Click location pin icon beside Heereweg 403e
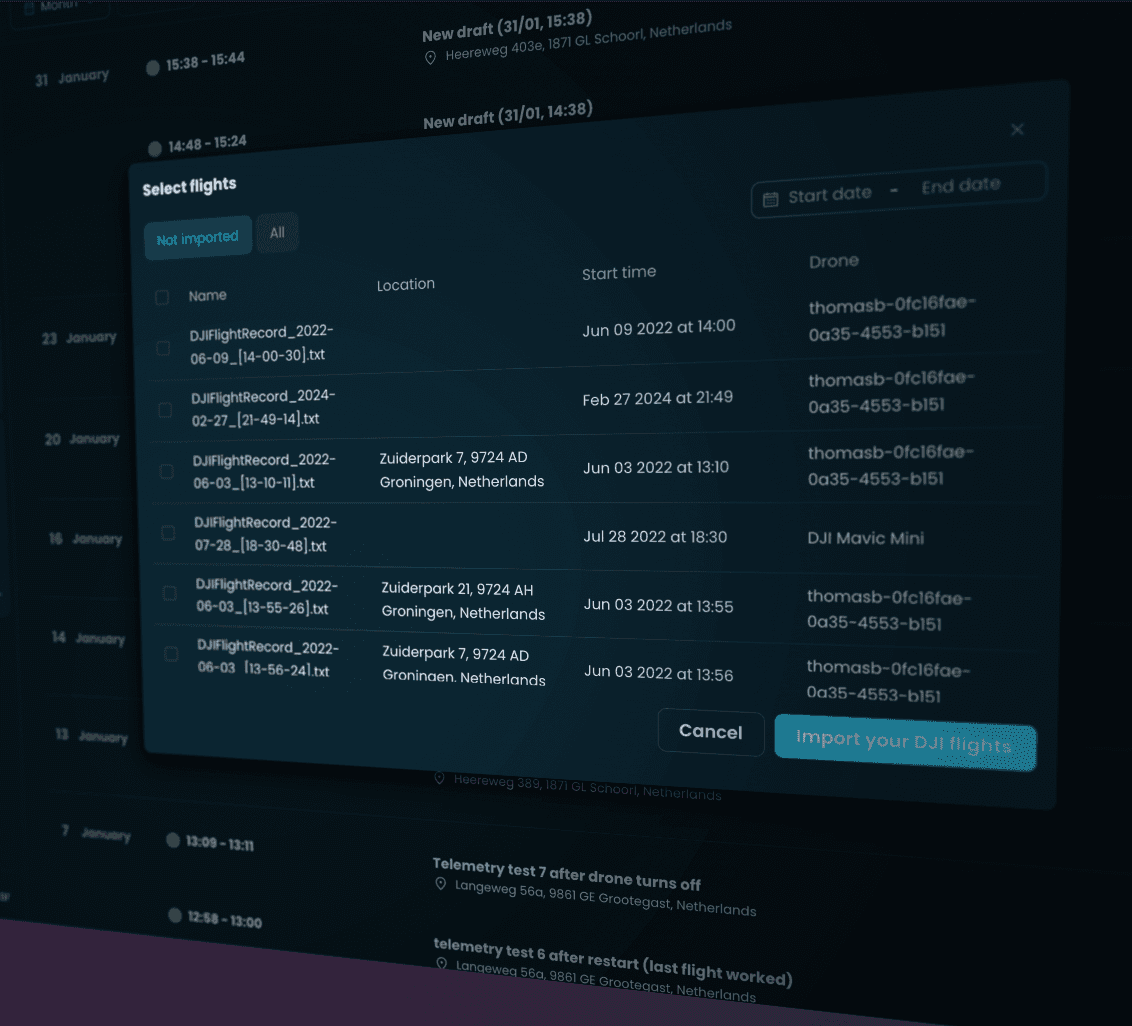 [430, 58]
